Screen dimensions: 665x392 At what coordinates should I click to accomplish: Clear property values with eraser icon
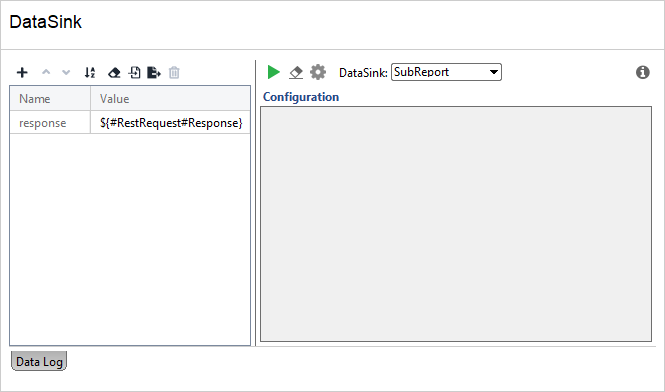pyautogui.click(x=114, y=73)
